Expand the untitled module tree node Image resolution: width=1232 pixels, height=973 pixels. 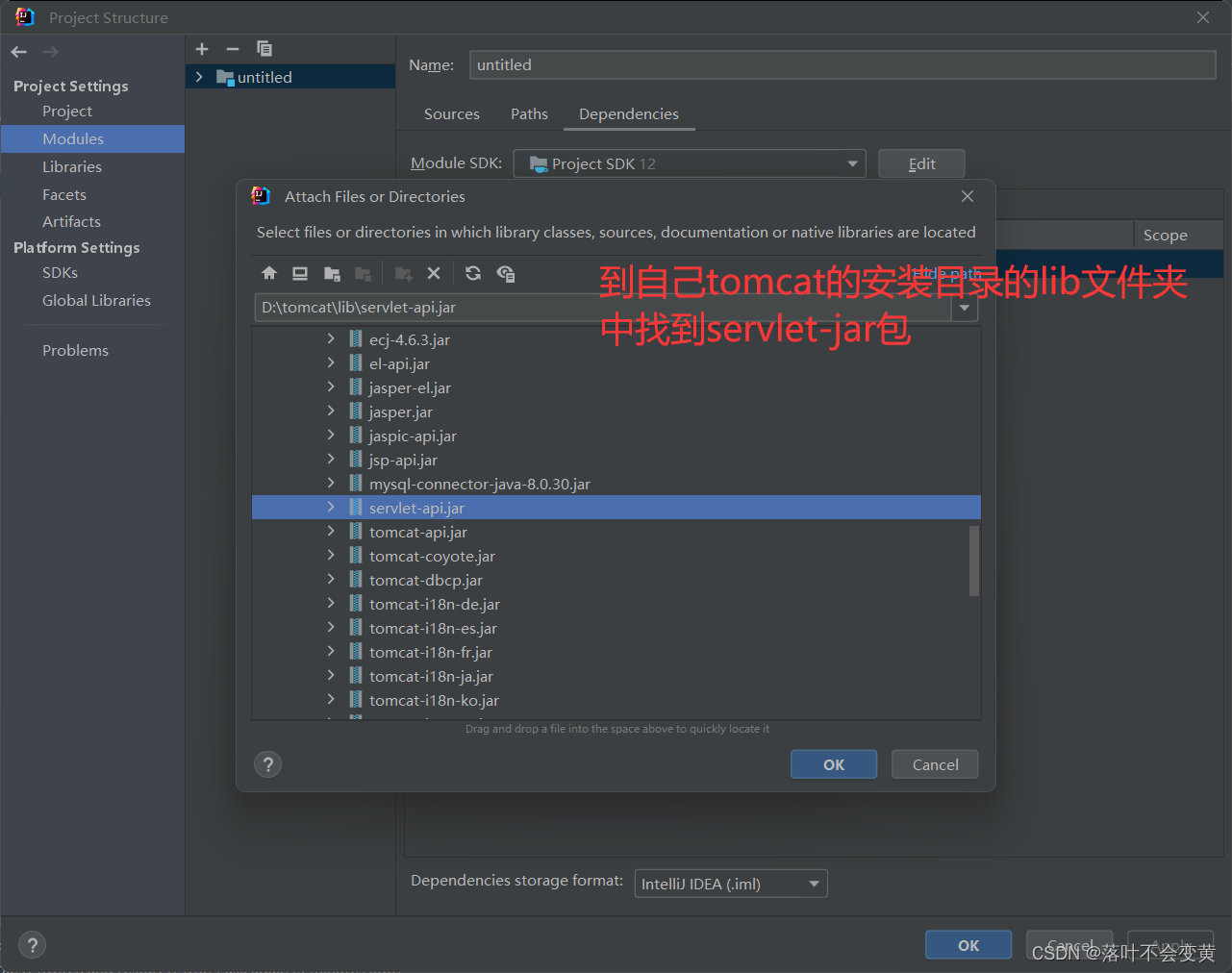click(199, 77)
